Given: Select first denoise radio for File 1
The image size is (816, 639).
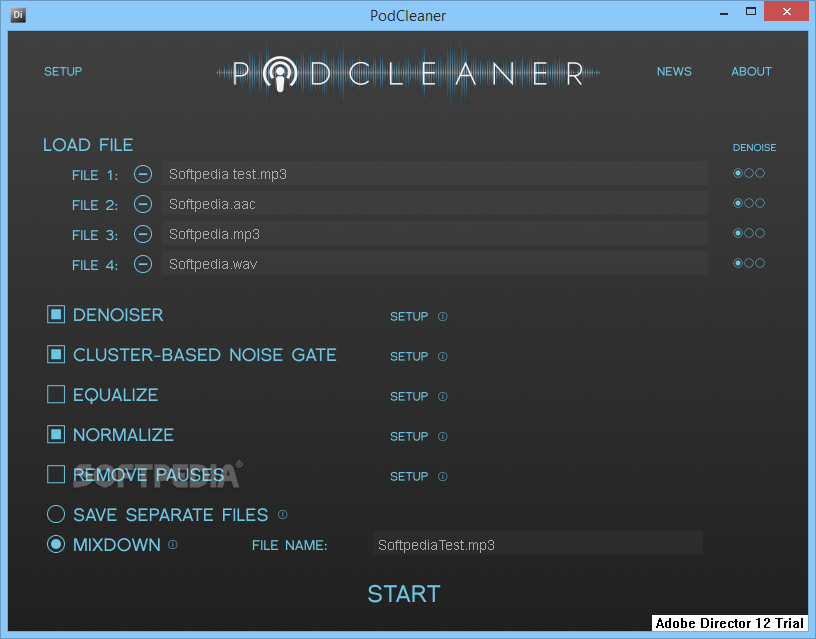Looking at the screenshot, I should pos(737,173).
